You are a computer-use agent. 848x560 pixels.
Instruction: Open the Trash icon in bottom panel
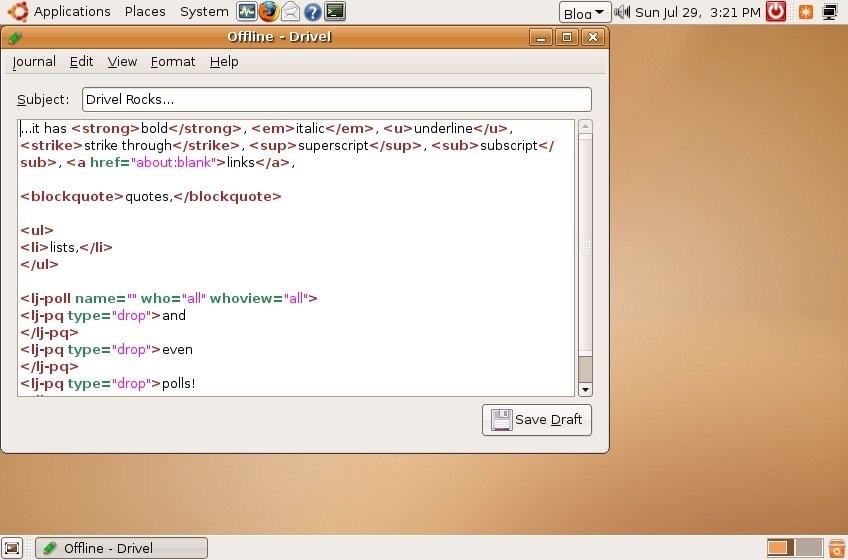837,548
